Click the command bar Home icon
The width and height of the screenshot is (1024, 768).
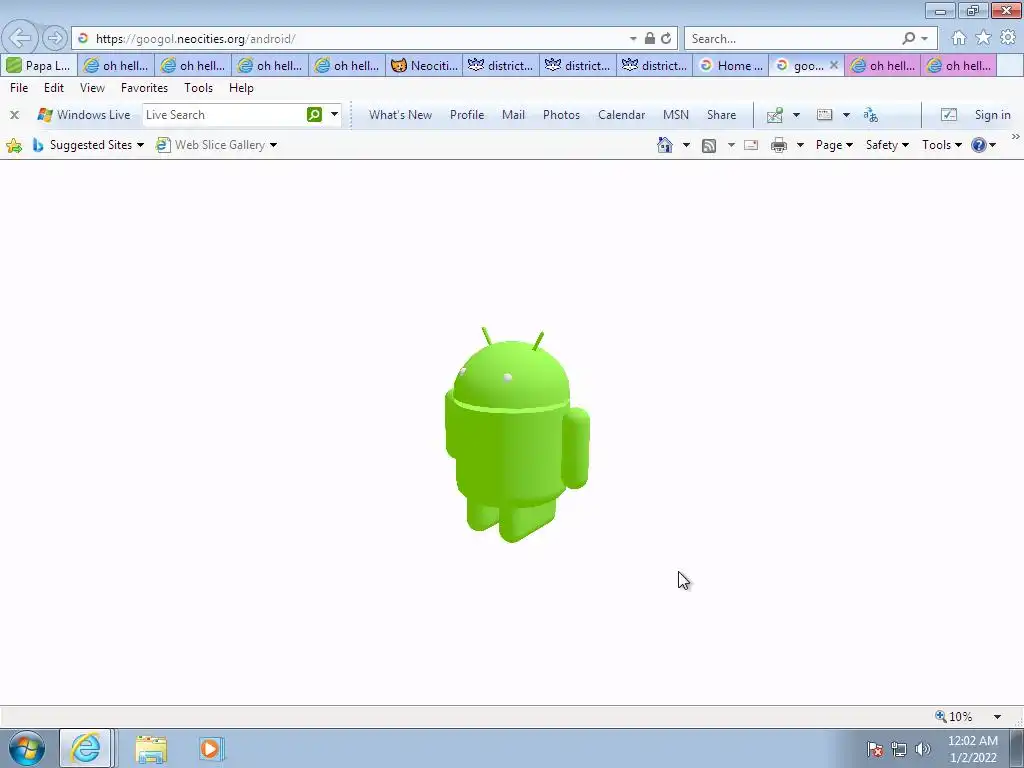click(665, 145)
